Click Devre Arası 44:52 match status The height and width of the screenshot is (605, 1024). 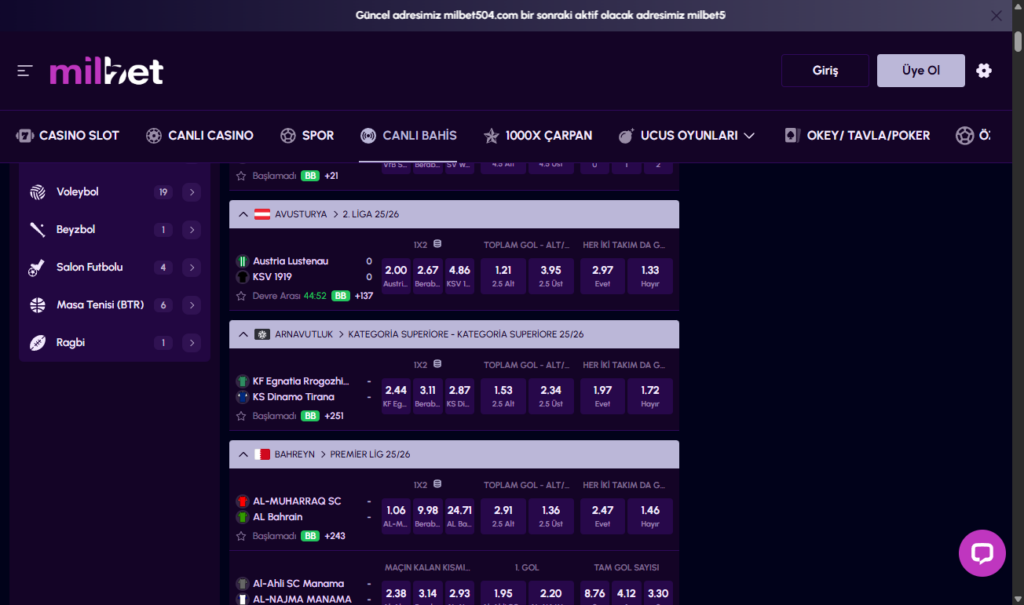289,296
